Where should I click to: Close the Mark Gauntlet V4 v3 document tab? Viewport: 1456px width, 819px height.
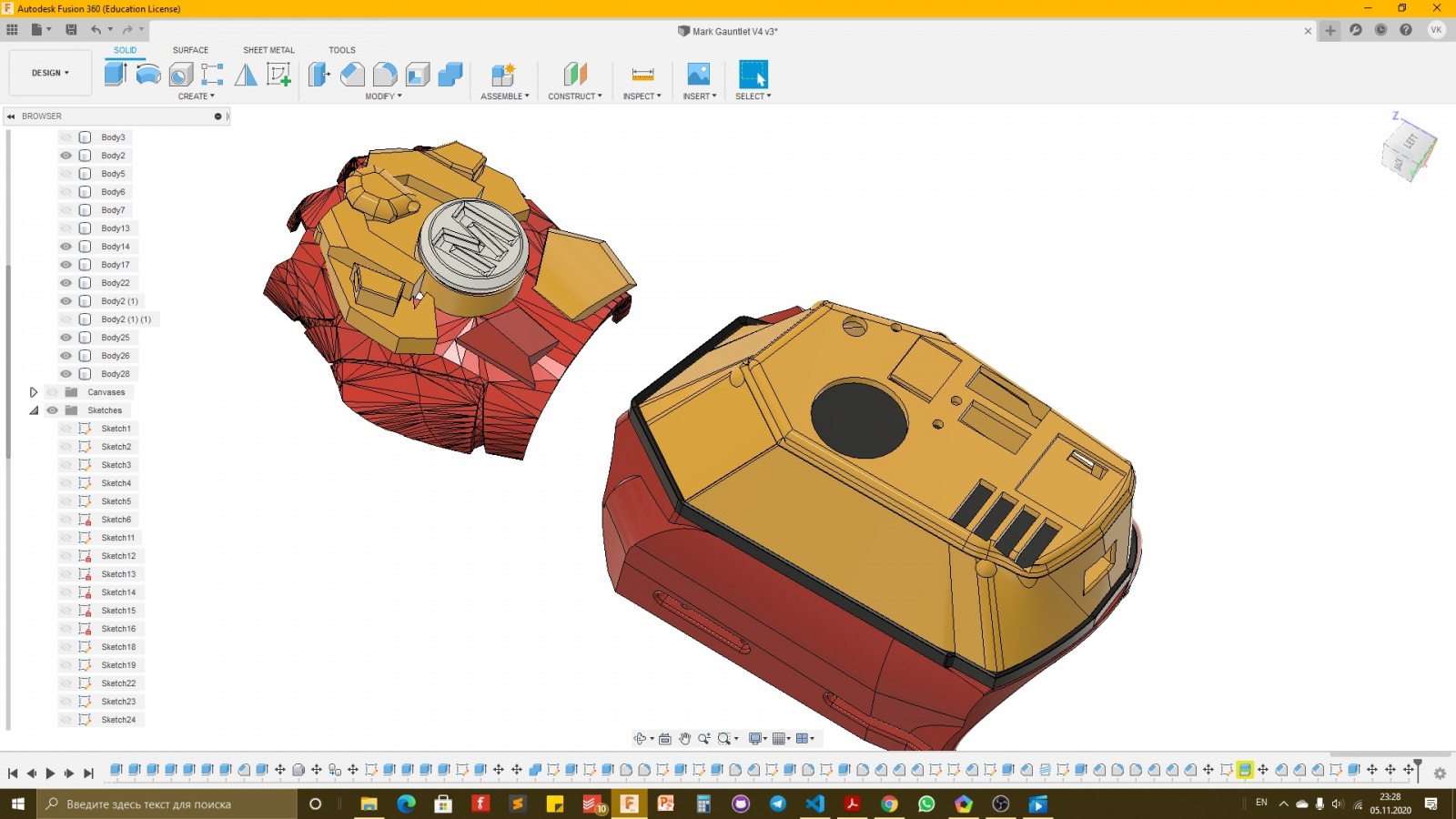pos(1308,31)
